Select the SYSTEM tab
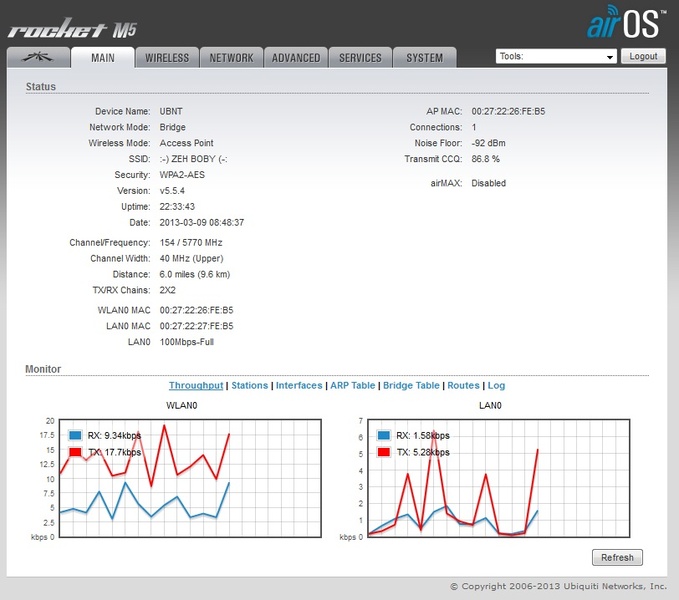This screenshot has width=679, height=600. [x=424, y=58]
